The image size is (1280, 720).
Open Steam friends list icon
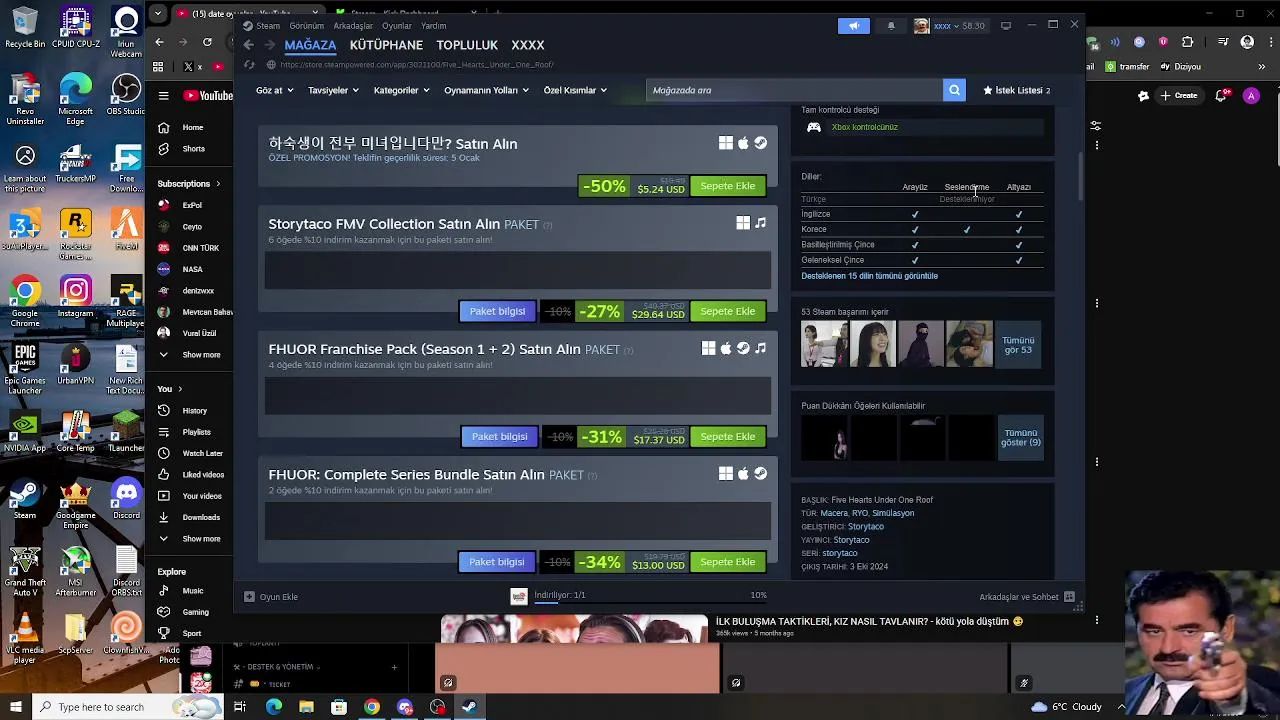point(1069,597)
